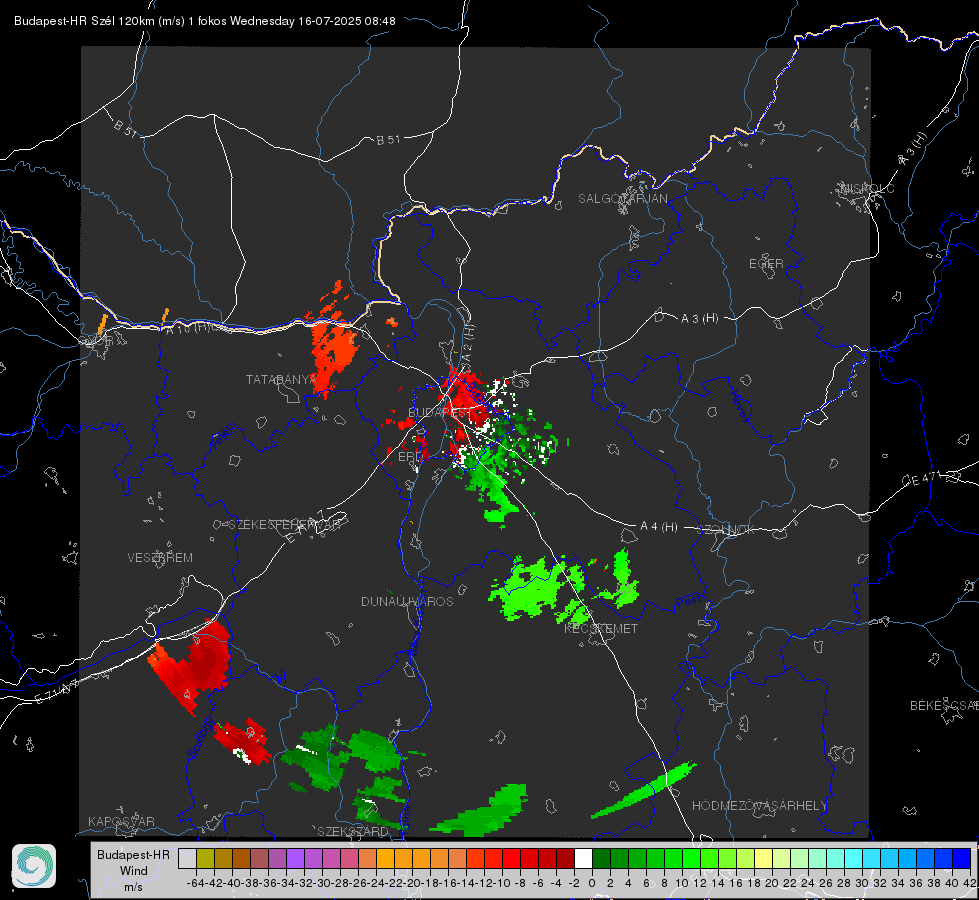Click the DUNAÚJVÁROS city label
This screenshot has height=900, width=979.
(x=407, y=601)
